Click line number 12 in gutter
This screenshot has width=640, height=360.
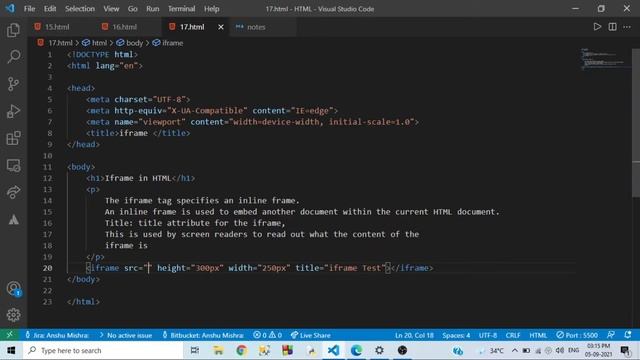click(x=47, y=178)
